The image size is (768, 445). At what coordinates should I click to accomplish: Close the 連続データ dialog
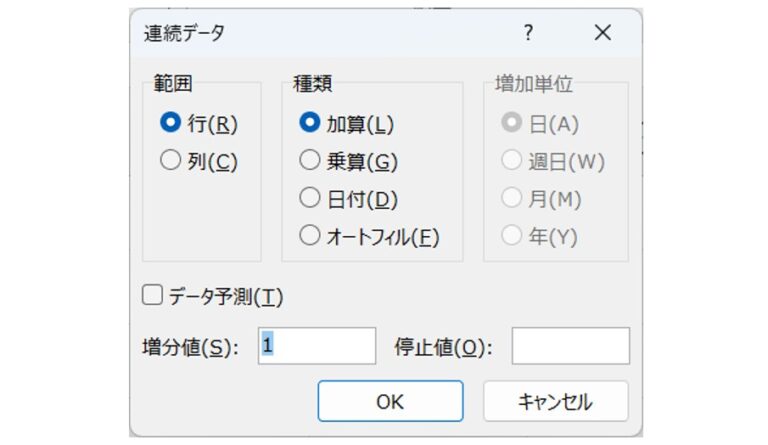pos(602,33)
